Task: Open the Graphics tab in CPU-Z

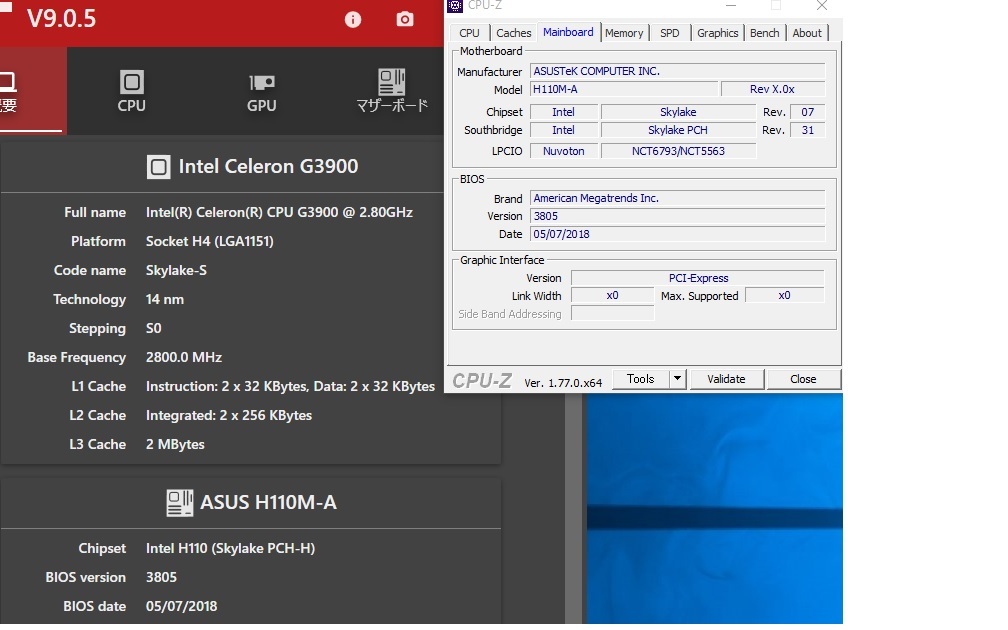Action: 717,33
